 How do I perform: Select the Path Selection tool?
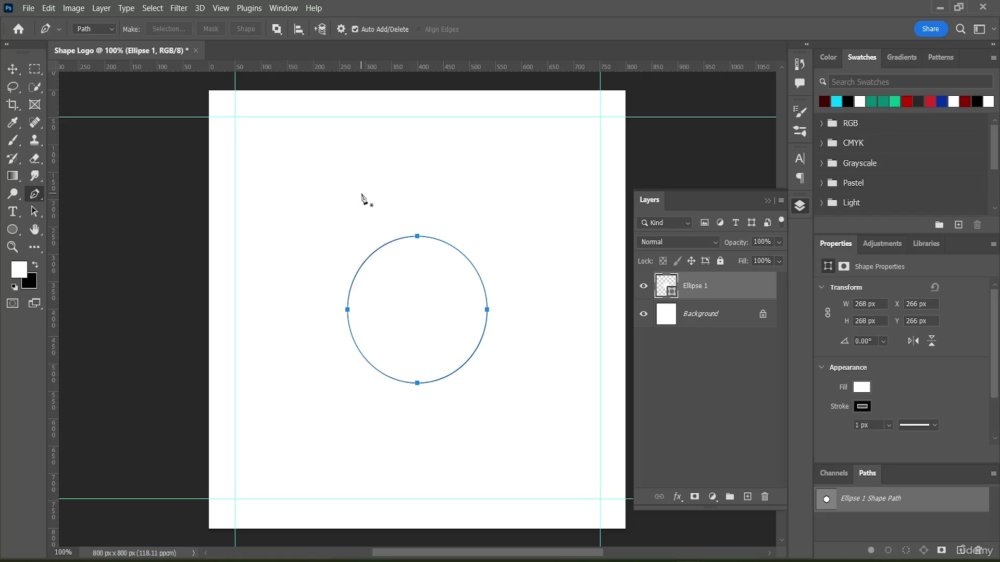(x=34, y=211)
